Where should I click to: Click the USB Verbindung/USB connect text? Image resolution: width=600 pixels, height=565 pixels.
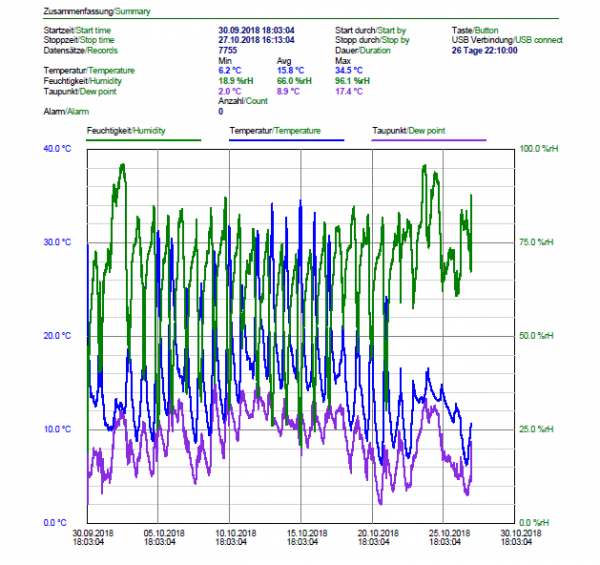(x=507, y=40)
